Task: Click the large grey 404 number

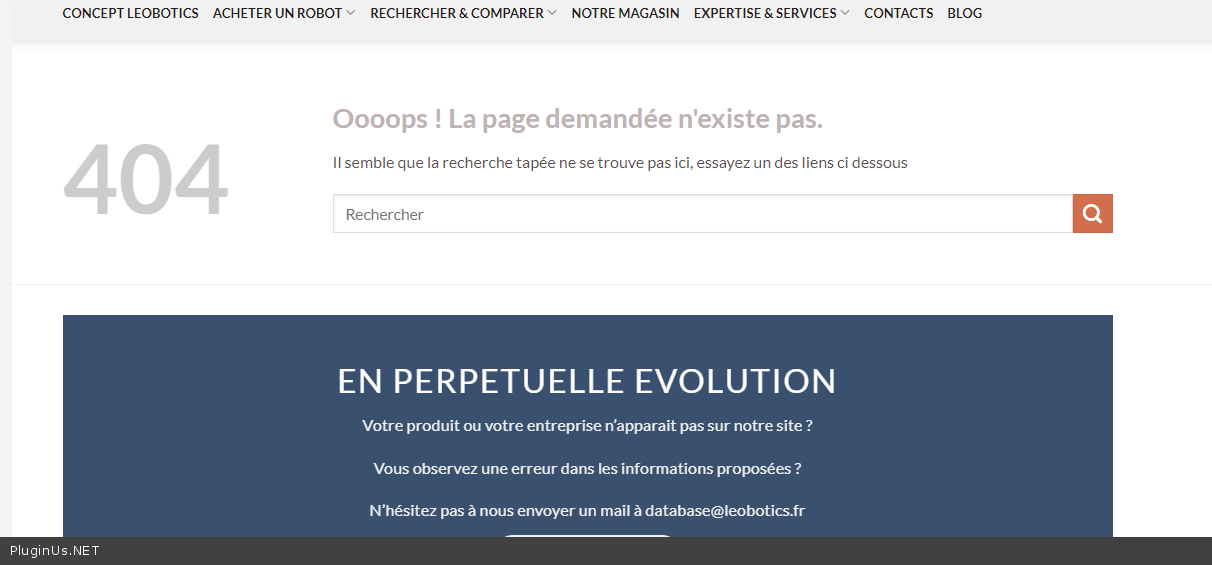Action: [x=146, y=180]
